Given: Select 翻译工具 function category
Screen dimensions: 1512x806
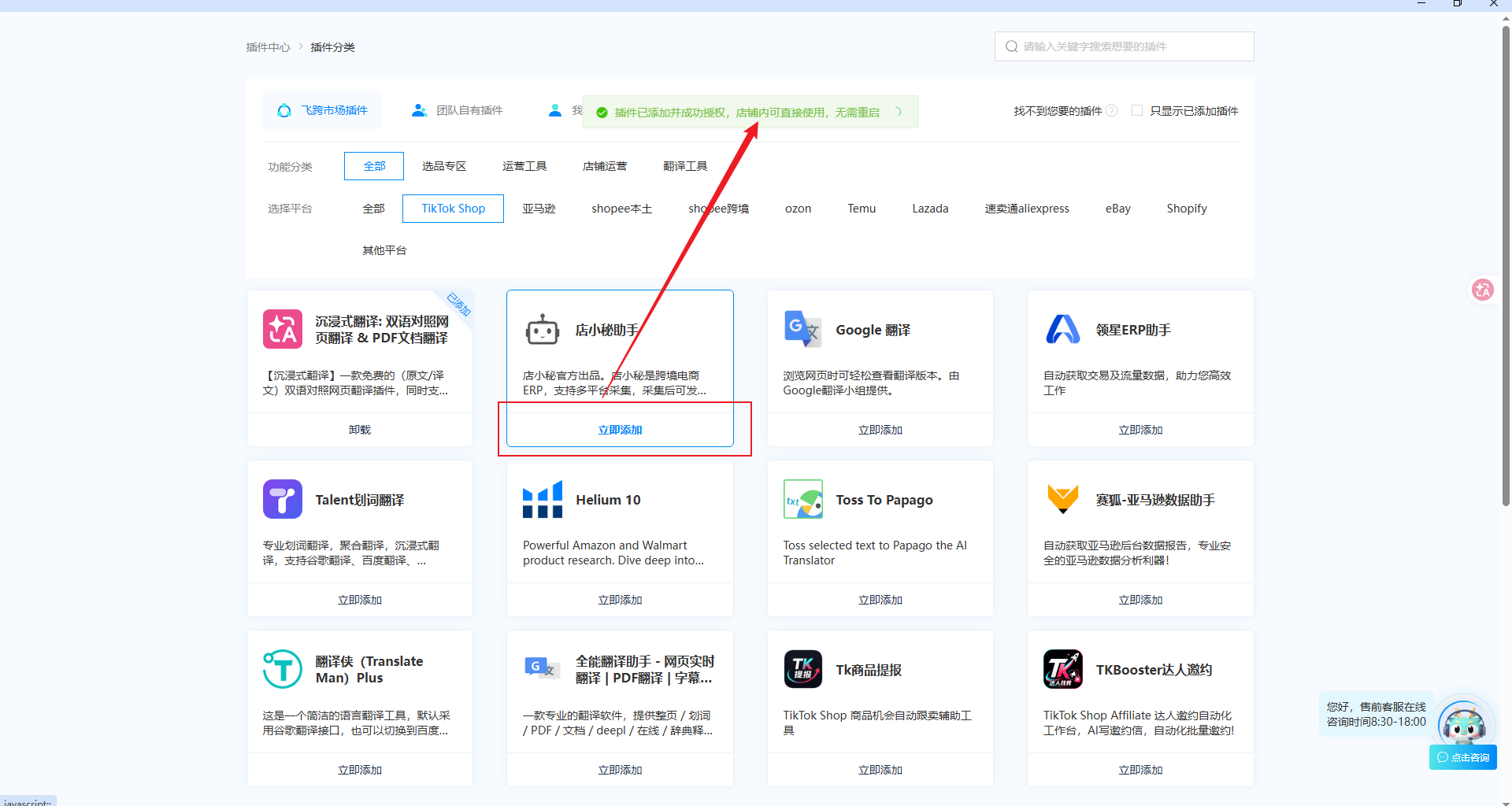Looking at the screenshot, I should pos(685,166).
